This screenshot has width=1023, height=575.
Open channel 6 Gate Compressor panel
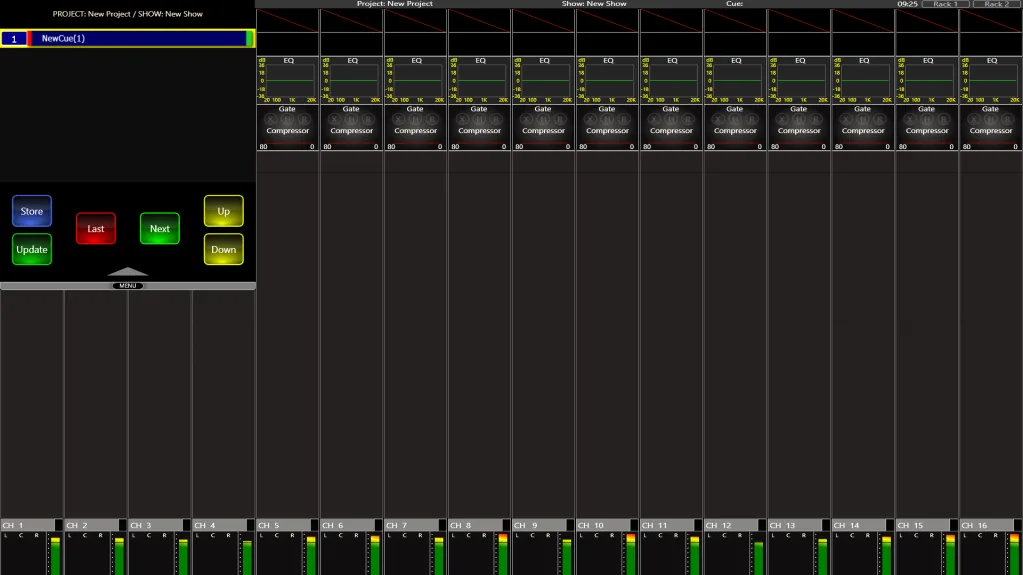[x=352, y=127]
